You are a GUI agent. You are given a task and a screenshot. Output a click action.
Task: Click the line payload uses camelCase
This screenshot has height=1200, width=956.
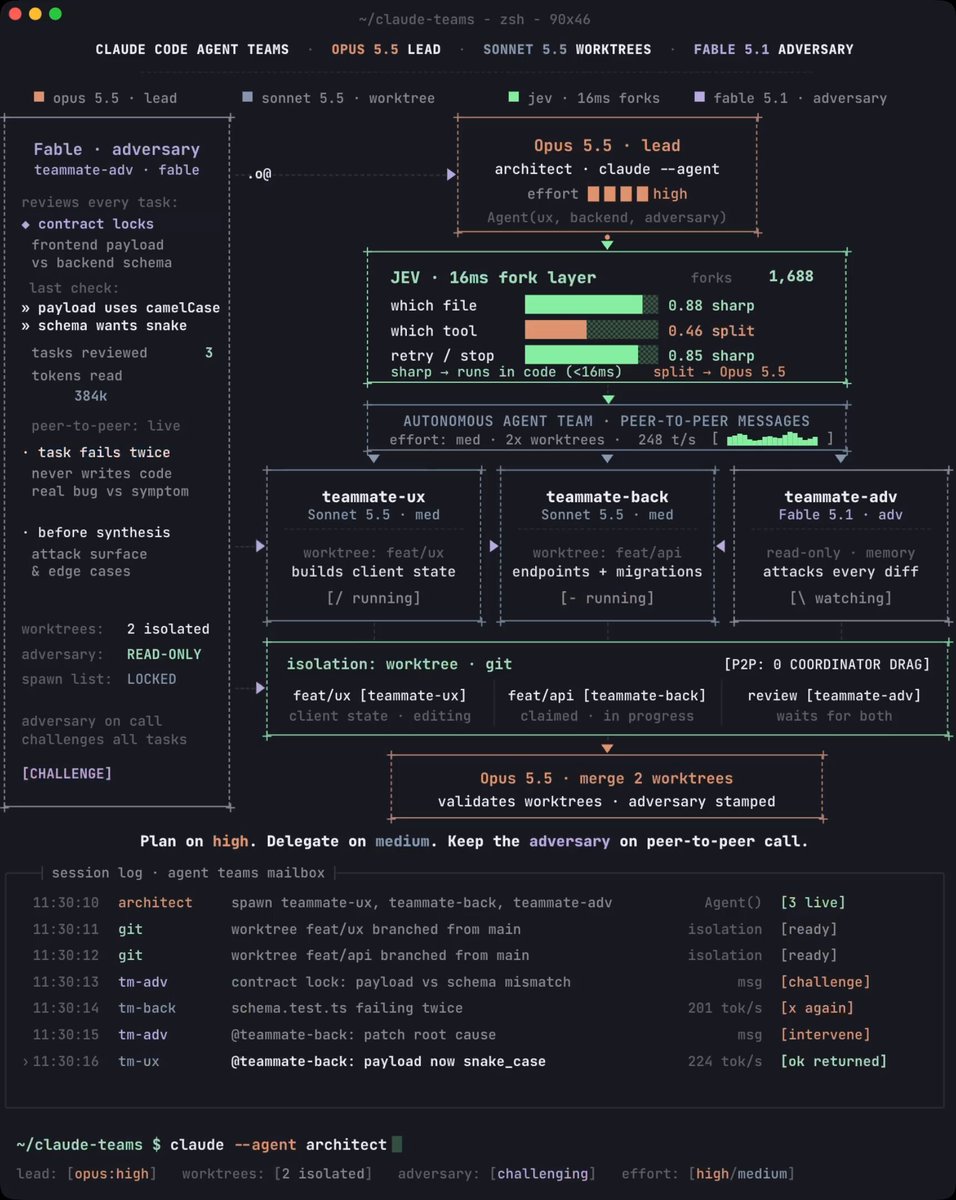point(121,307)
